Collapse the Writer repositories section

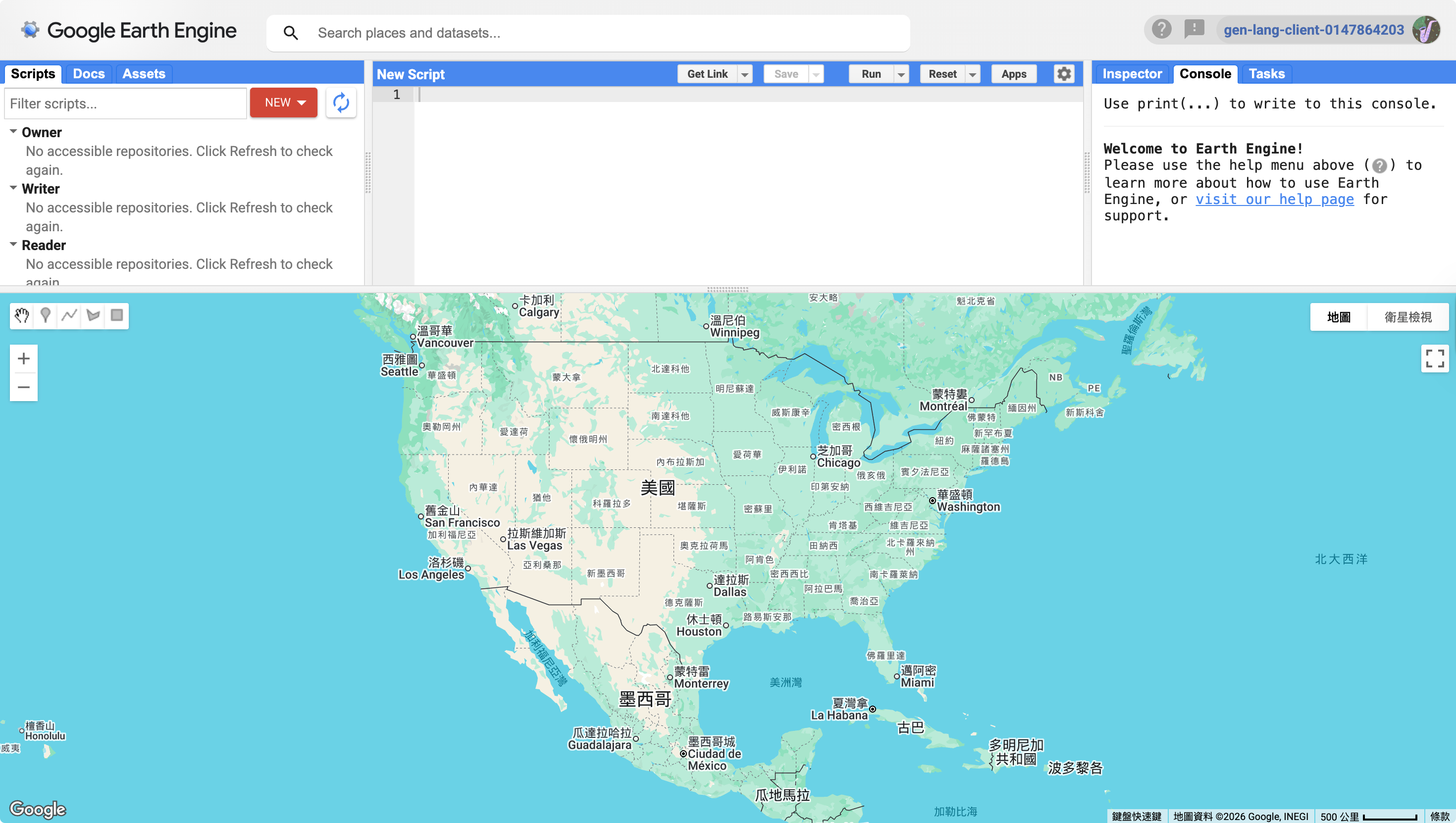(x=13, y=188)
